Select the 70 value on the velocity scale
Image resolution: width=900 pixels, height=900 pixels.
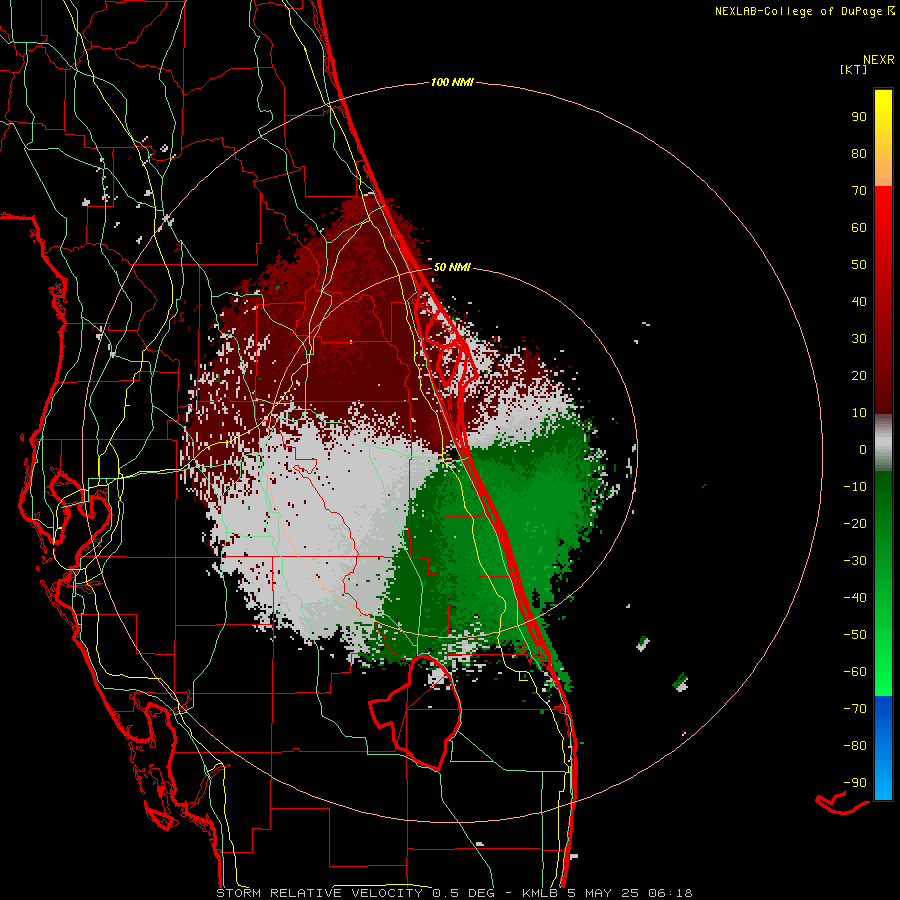[859, 191]
